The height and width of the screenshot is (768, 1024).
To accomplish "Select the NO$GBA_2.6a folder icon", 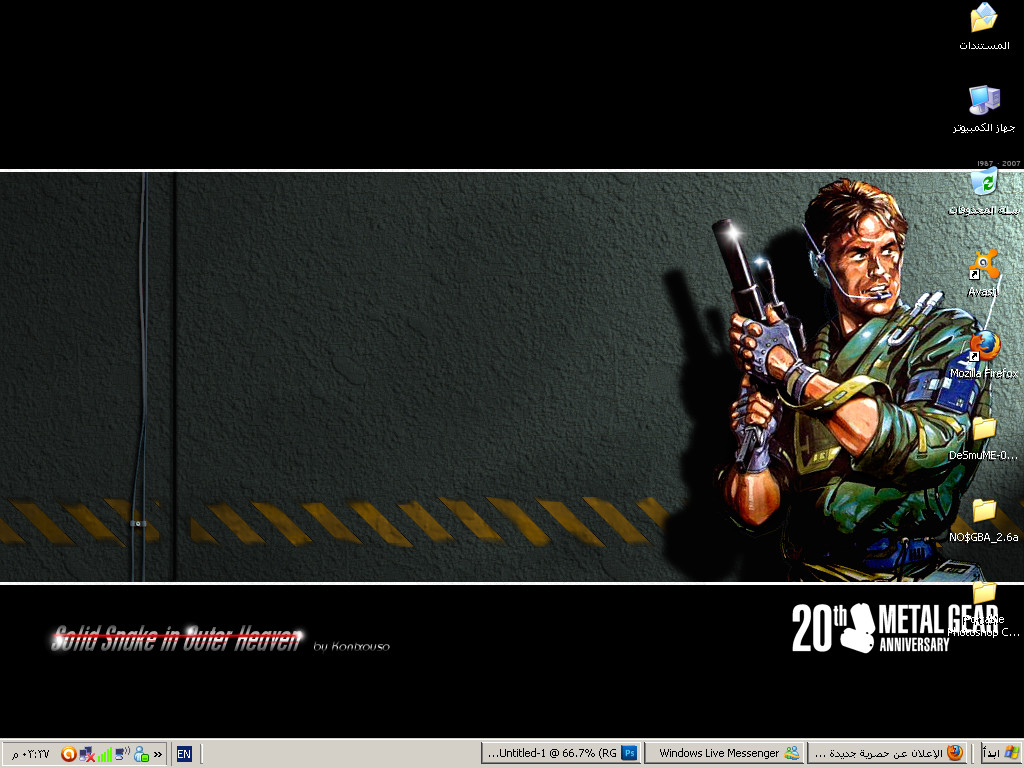I will [984, 520].
